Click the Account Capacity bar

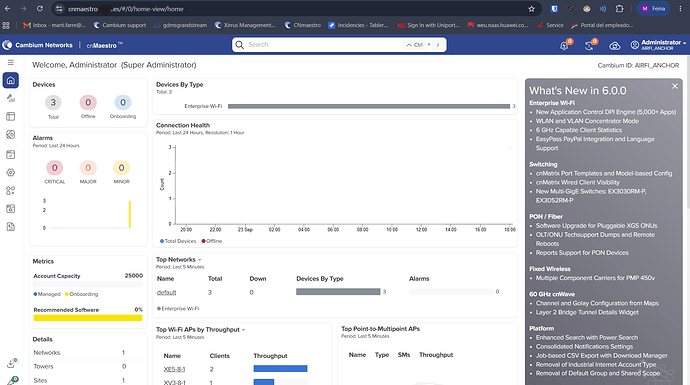point(88,284)
